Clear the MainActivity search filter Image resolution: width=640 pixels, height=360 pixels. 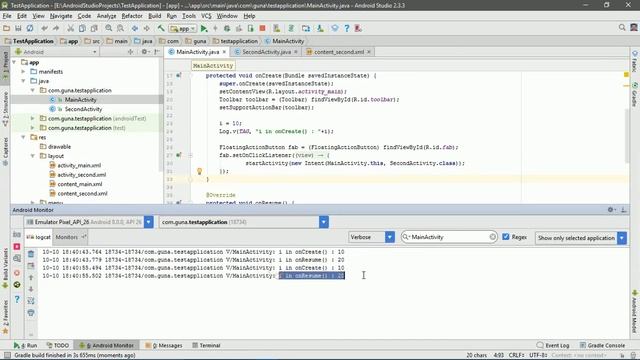click(x=492, y=237)
